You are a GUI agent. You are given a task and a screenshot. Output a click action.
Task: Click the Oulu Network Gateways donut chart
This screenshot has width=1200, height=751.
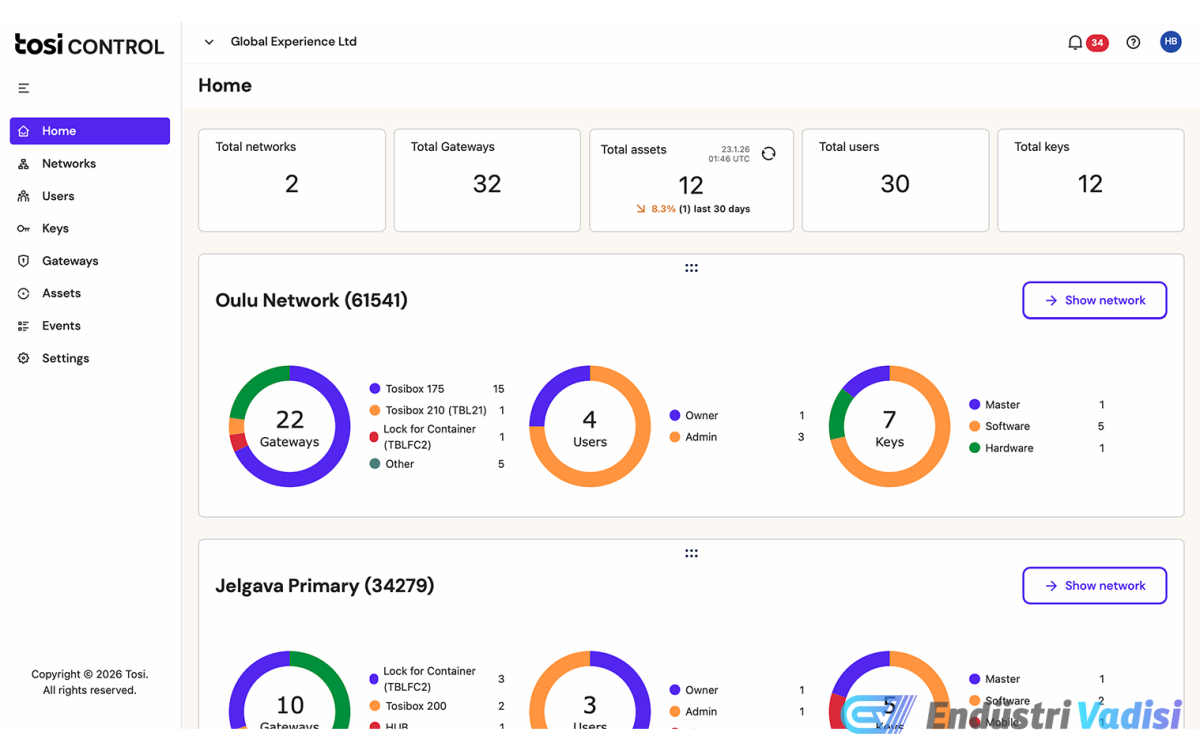click(290, 426)
